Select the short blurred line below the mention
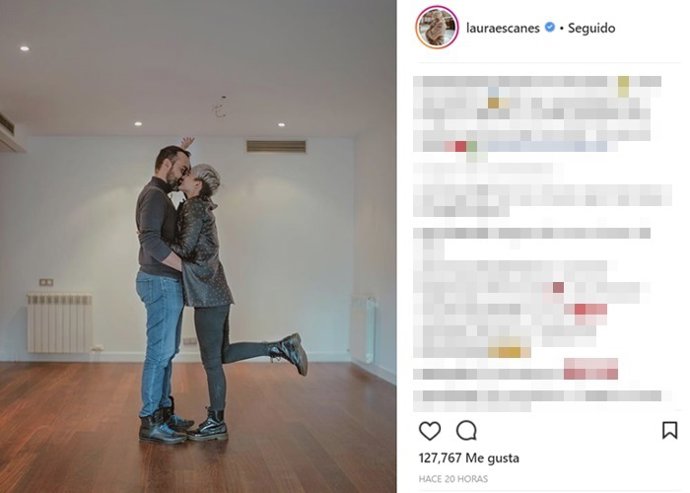 click(x=483, y=169)
